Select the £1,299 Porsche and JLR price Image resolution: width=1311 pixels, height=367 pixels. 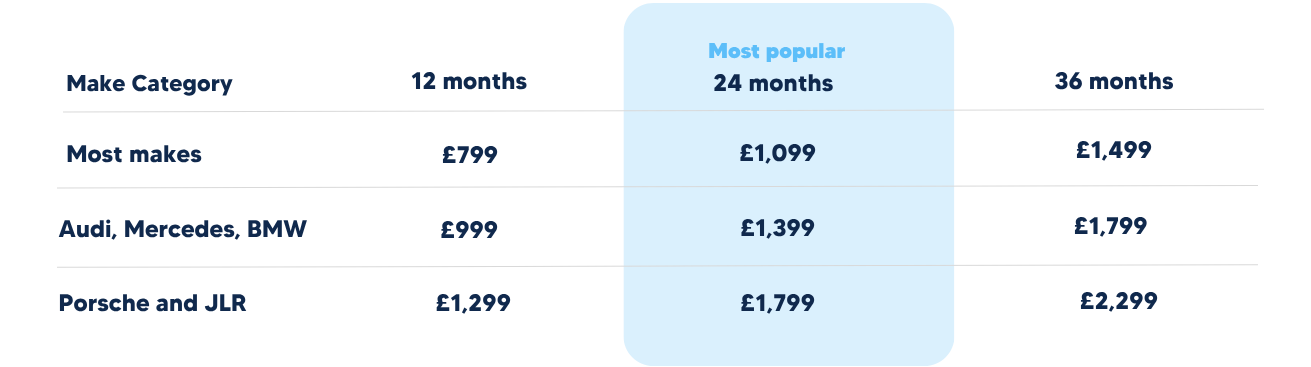click(473, 302)
